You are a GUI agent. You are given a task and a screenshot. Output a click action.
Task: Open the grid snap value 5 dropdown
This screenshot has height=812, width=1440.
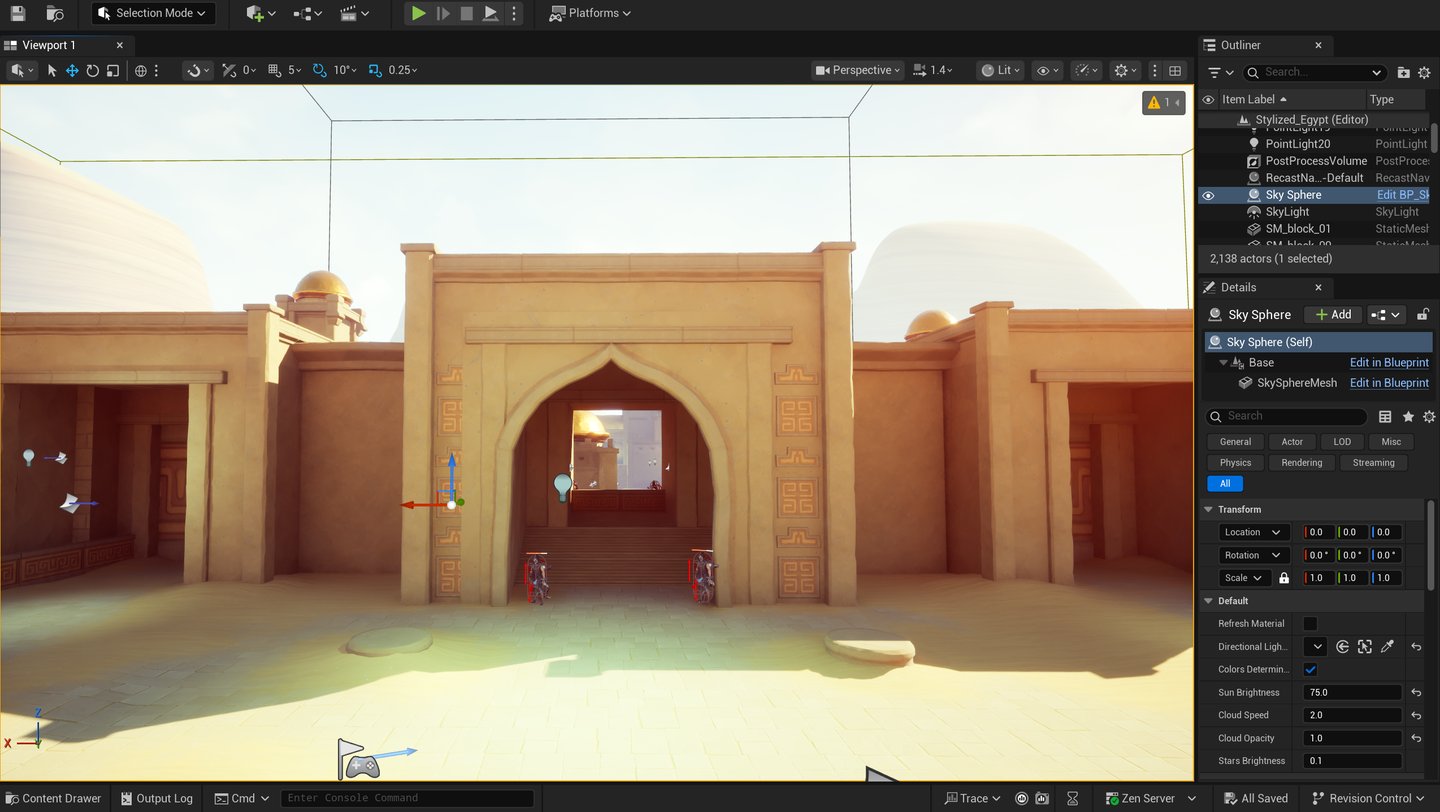pos(295,70)
